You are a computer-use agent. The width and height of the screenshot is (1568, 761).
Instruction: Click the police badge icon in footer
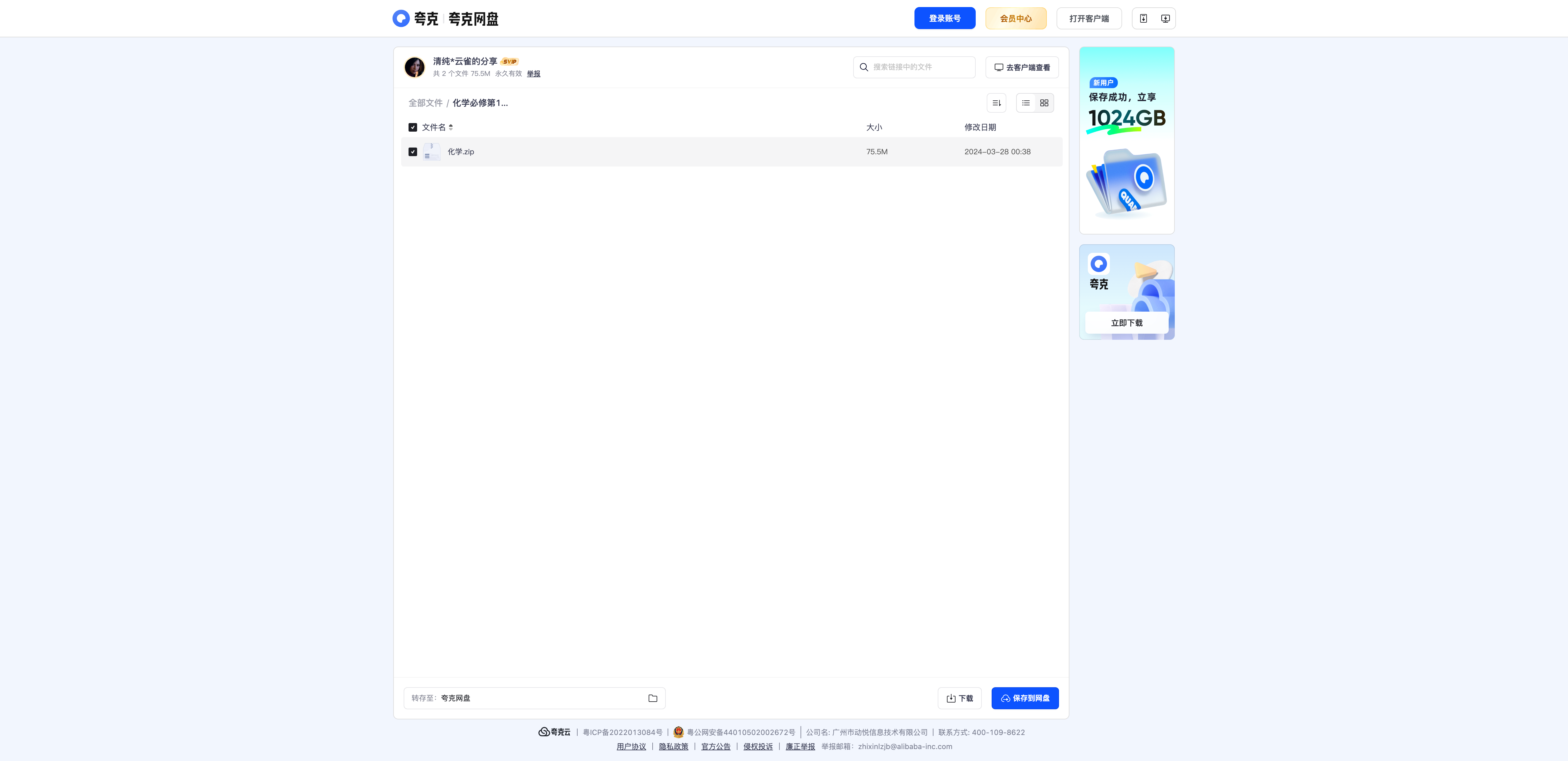point(678,732)
